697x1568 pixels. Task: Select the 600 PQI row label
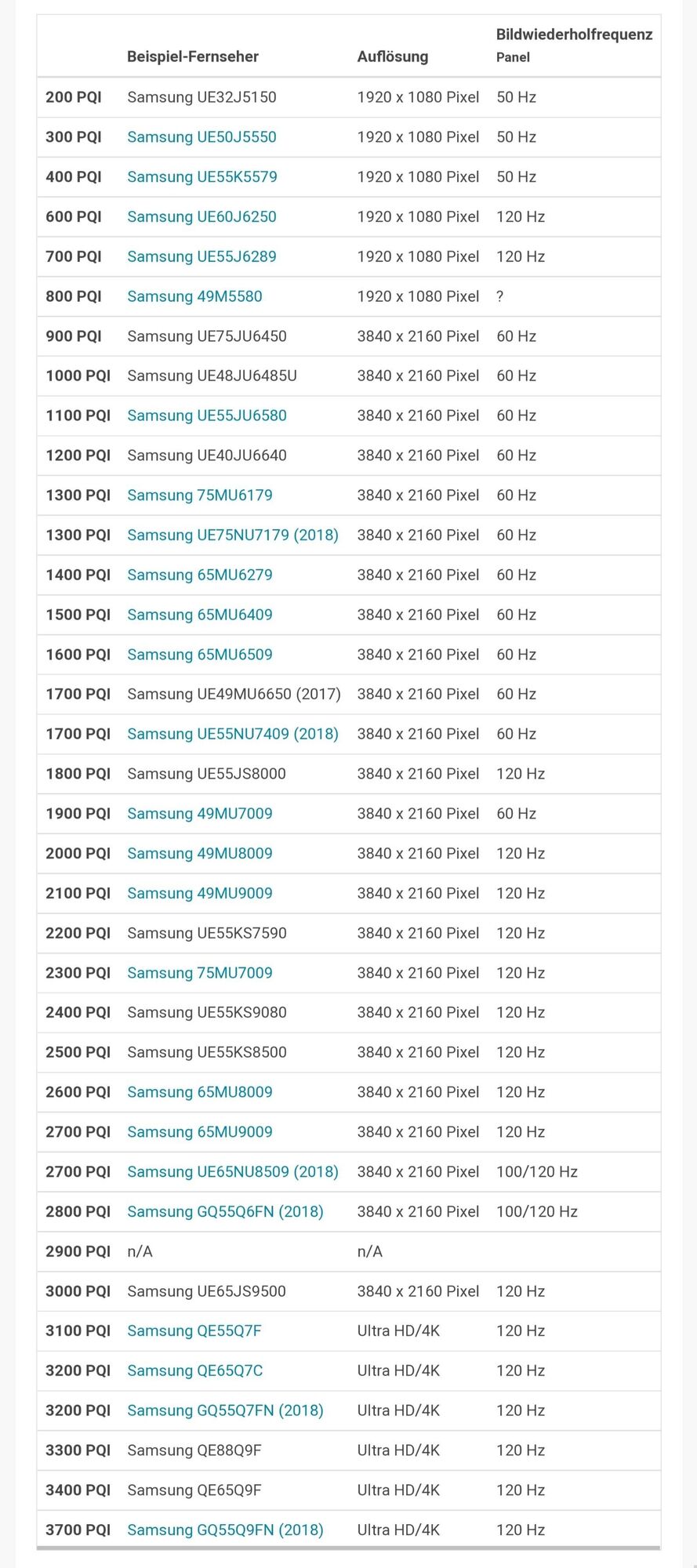click(74, 216)
